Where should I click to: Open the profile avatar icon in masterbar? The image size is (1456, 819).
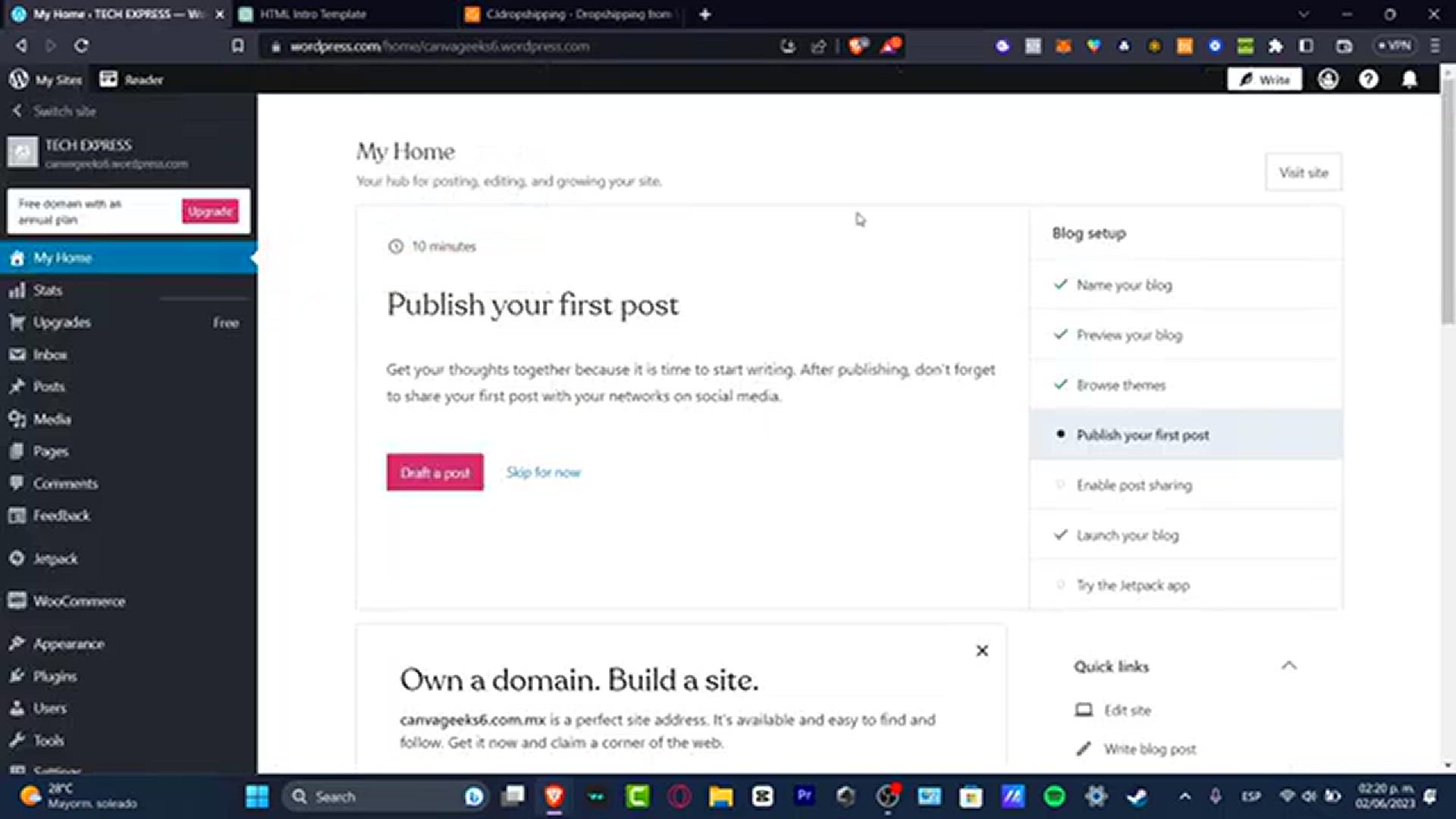point(1328,80)
